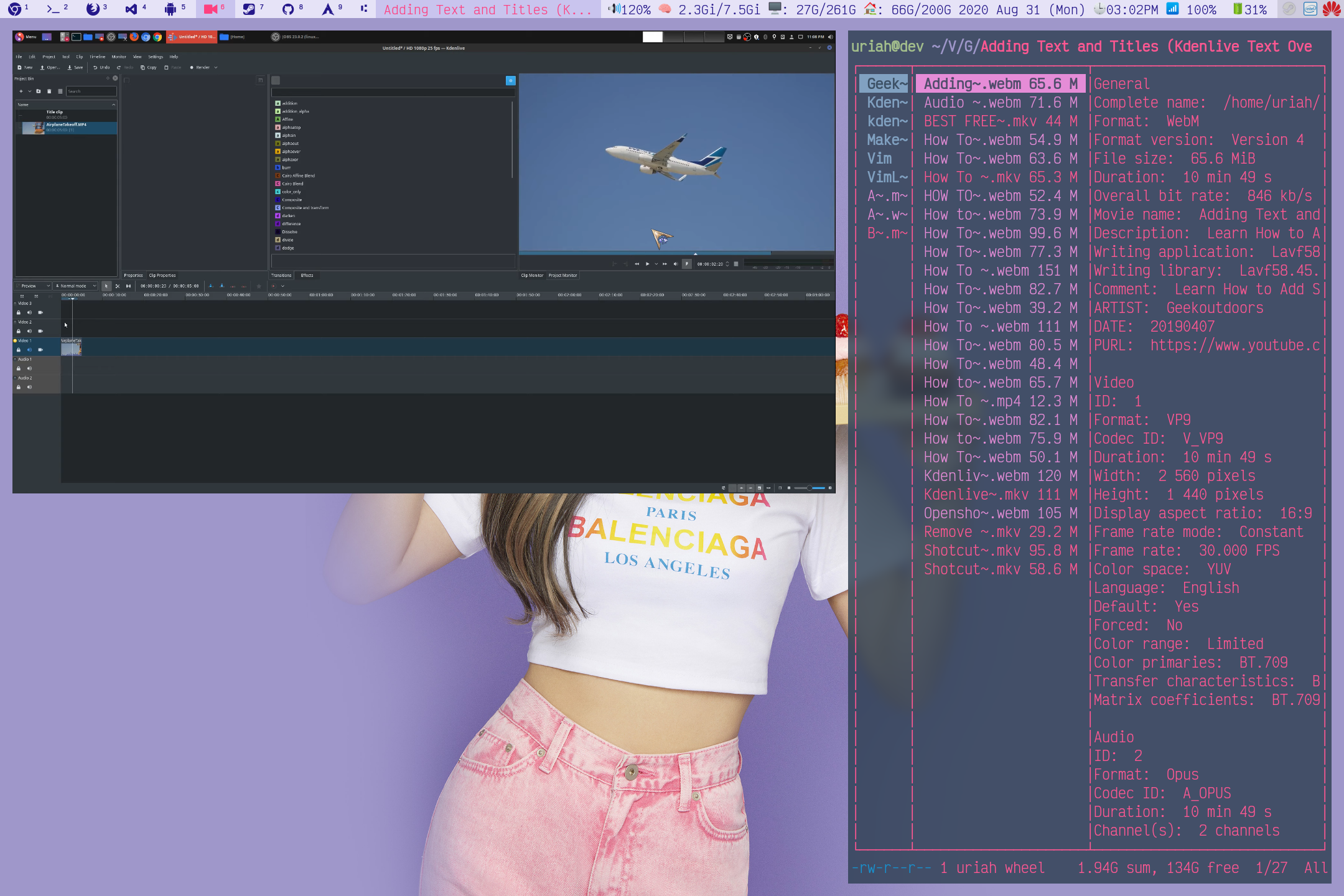1344x896 pixels.
Task: Mute the Audio 2 track
Action: tap(29, 387)
